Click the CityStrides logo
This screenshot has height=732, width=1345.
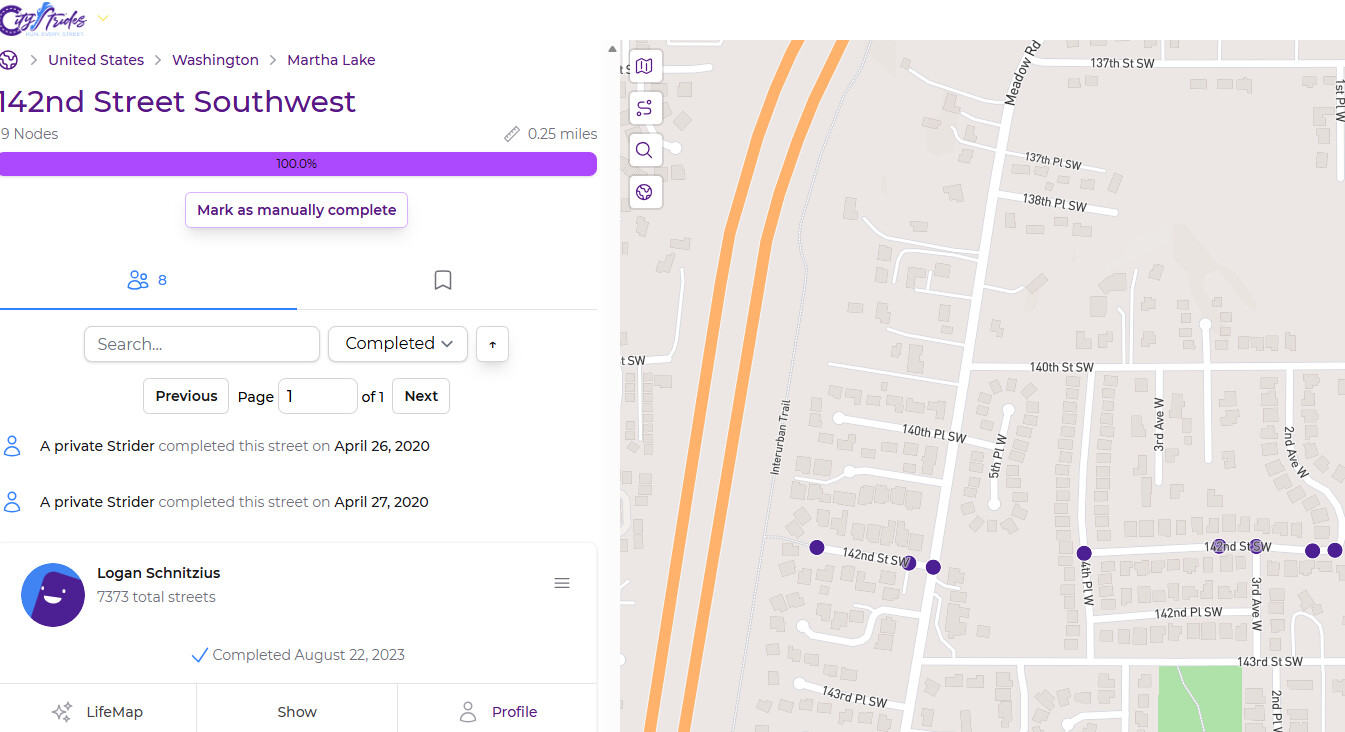click(43, 19)
